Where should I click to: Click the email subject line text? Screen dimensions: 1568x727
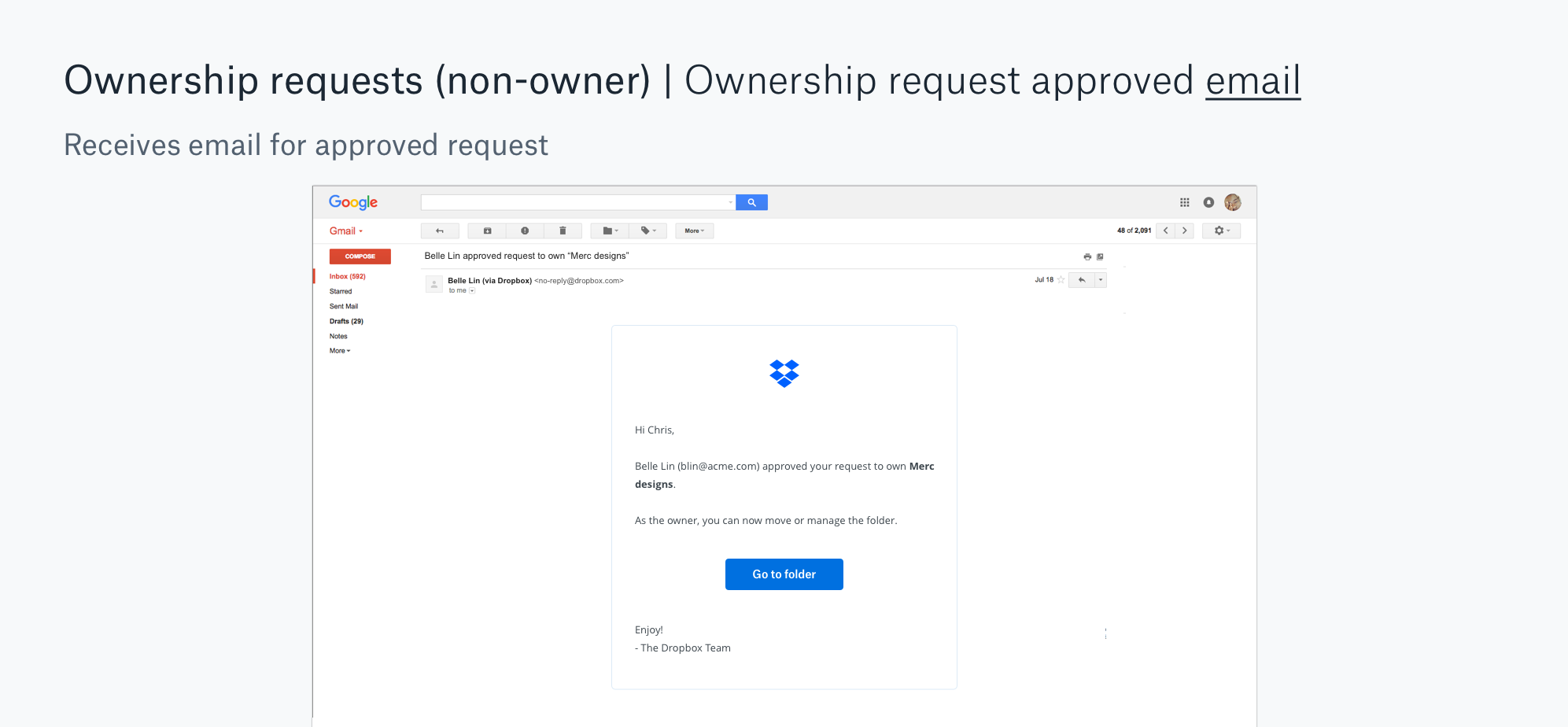(x=526, y=256)
